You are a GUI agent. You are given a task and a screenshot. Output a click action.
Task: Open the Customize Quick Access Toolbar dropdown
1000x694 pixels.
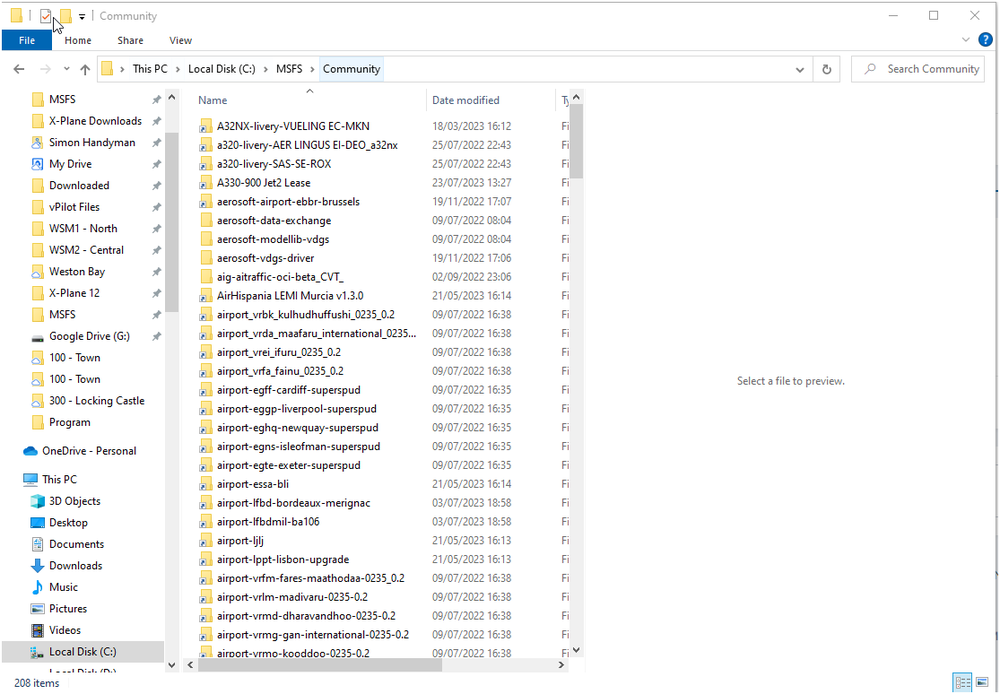(81, 16)
